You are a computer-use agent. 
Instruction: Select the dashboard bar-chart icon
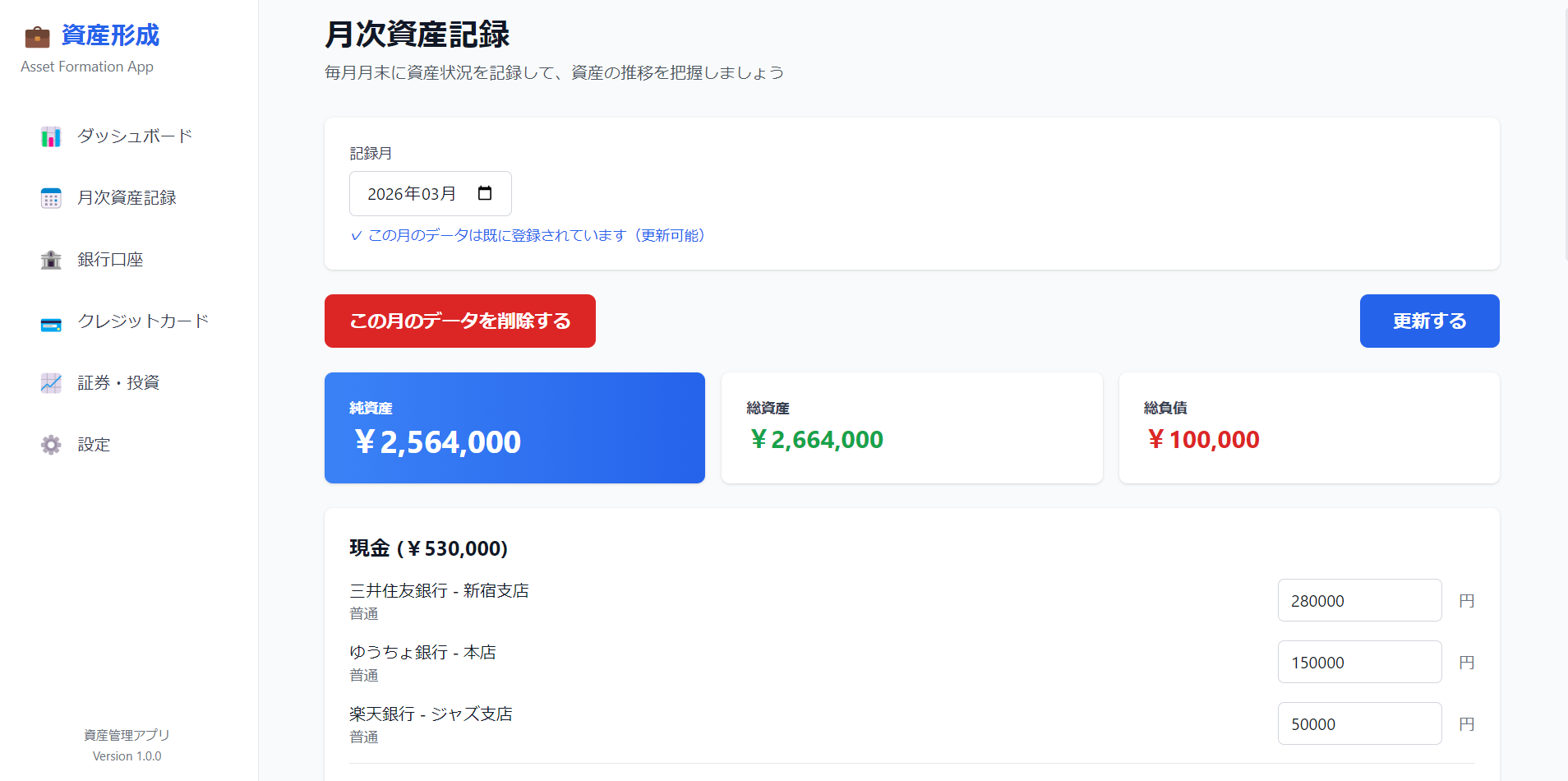tap(50, 136)
